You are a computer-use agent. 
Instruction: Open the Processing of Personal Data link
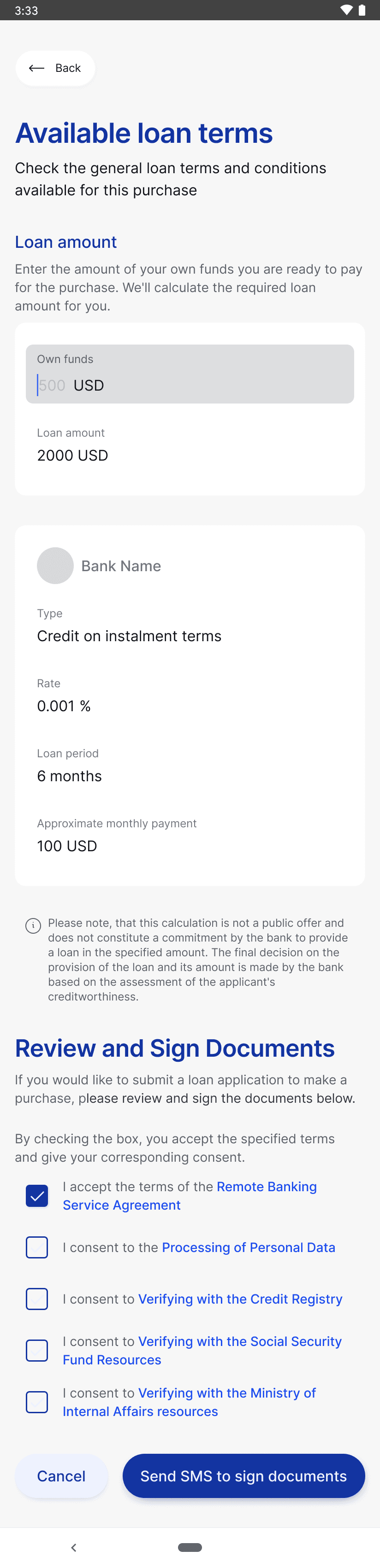click(249, 1247)
